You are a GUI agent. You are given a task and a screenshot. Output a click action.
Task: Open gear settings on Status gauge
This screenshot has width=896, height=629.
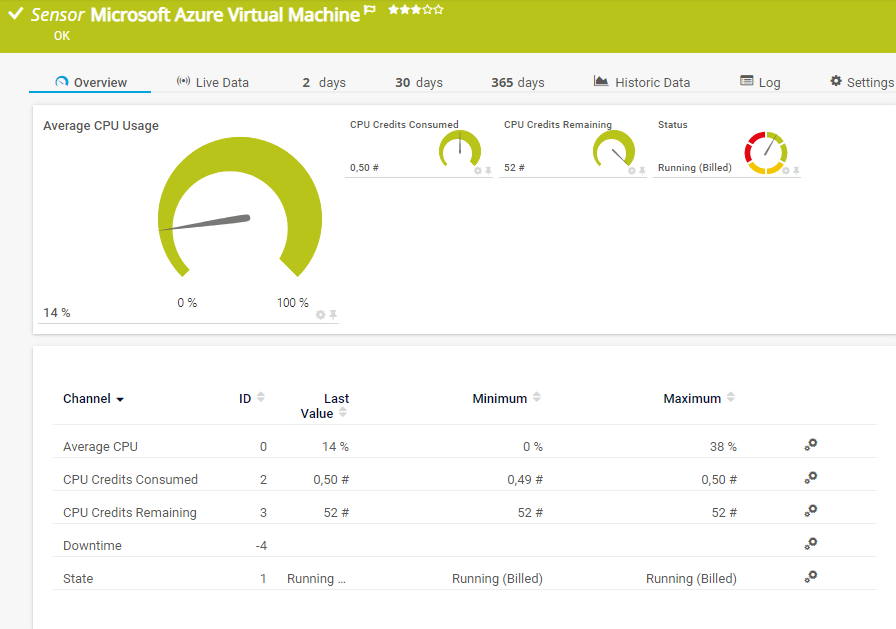[785, 170]
